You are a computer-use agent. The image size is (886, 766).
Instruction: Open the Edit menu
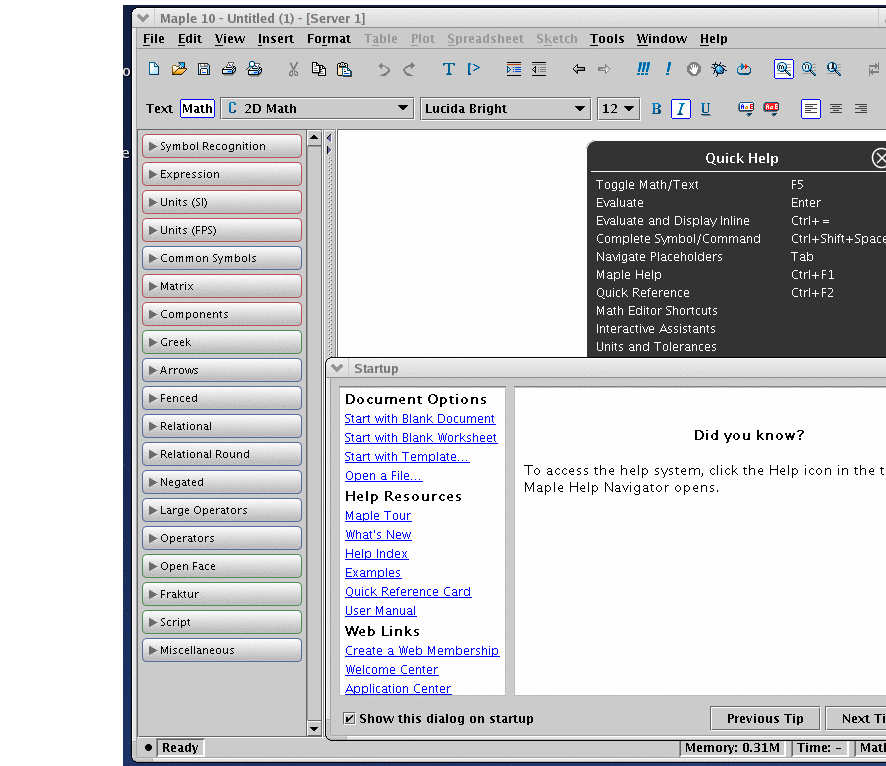pos(190,38)
